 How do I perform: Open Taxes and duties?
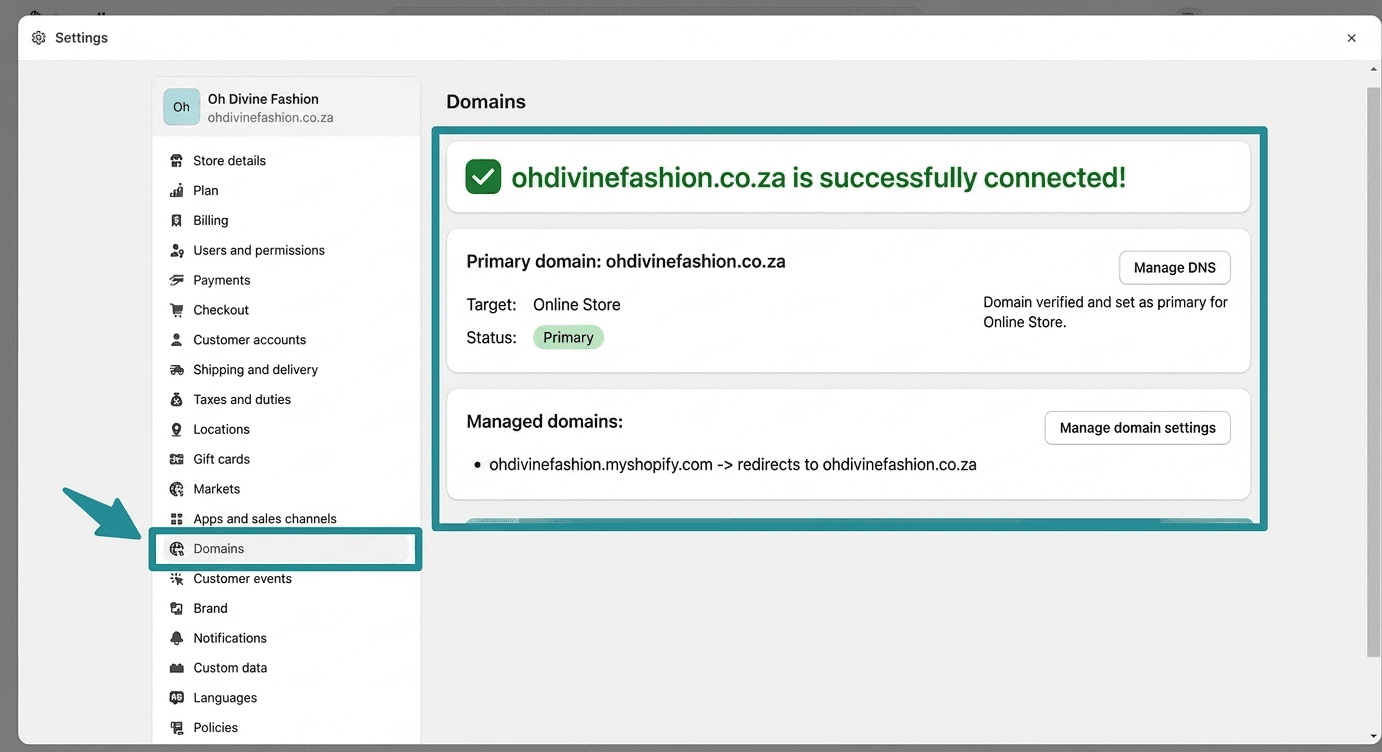(286, 400)
